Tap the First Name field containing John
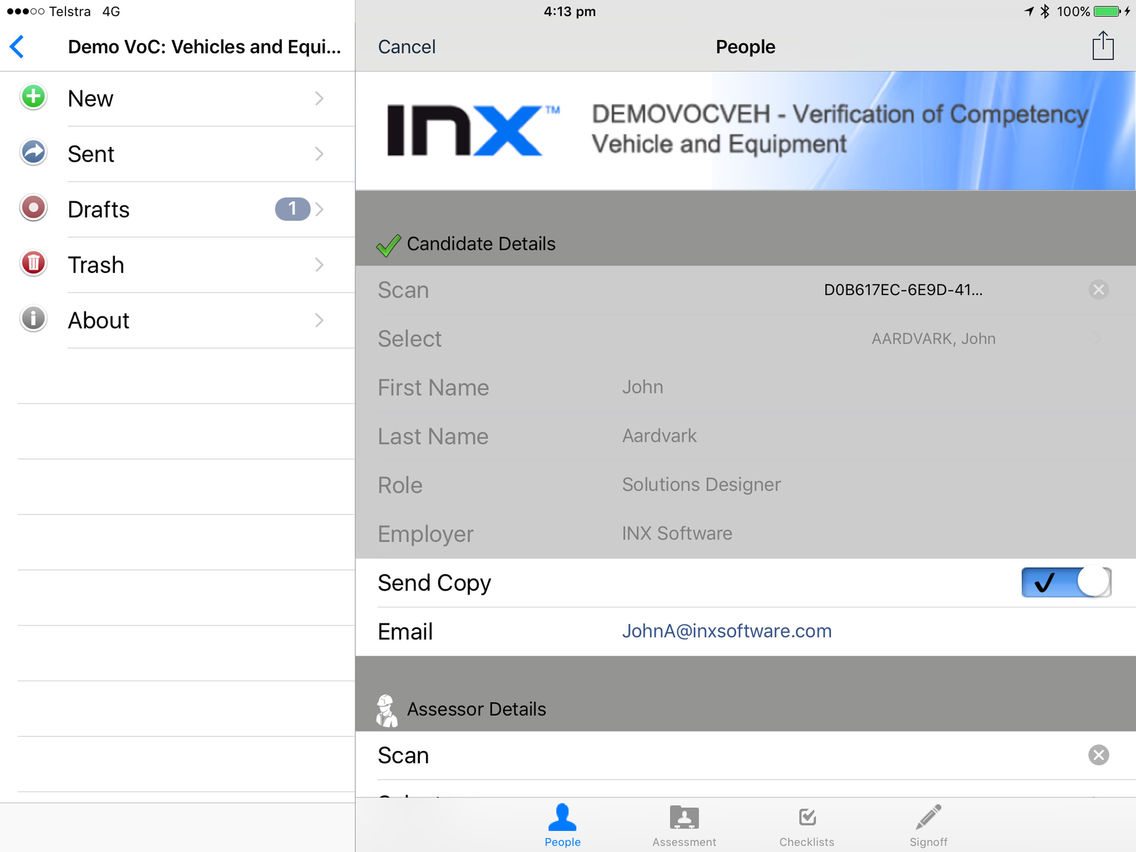Image resolution: width=1136 pixels, height=852 pixels. (745, 388)
